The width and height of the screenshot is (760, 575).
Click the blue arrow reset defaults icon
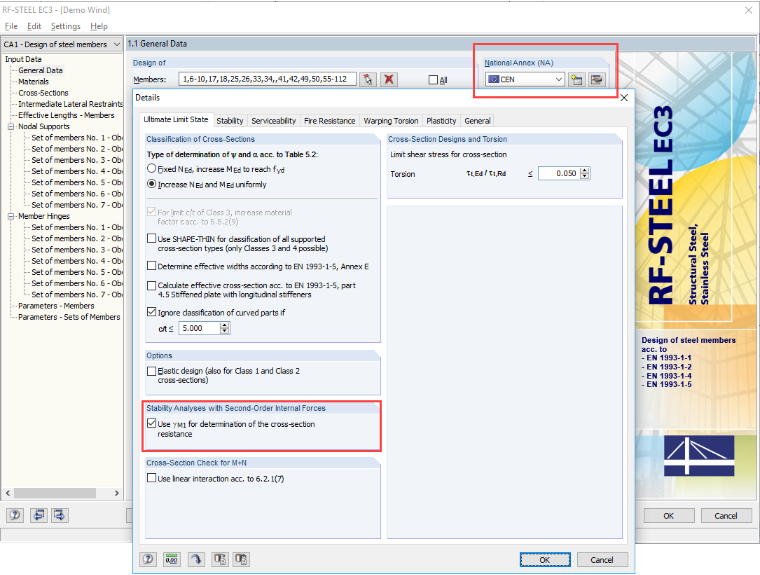tap(196, 559)
